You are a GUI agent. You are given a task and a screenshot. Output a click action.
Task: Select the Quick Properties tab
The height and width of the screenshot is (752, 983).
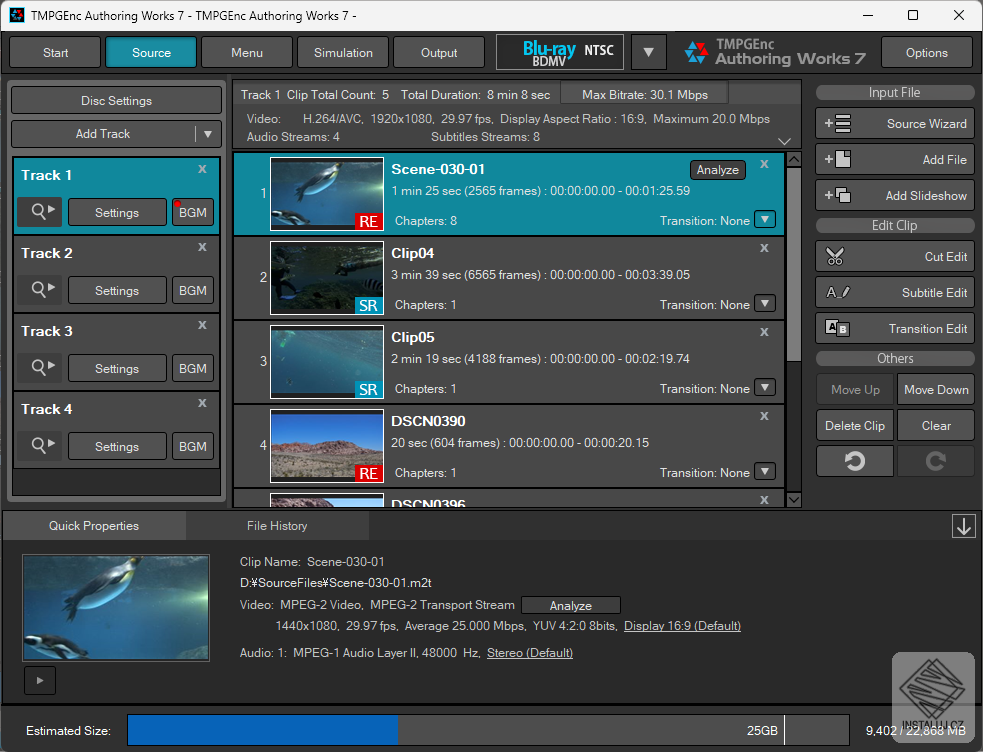(94, 526)
